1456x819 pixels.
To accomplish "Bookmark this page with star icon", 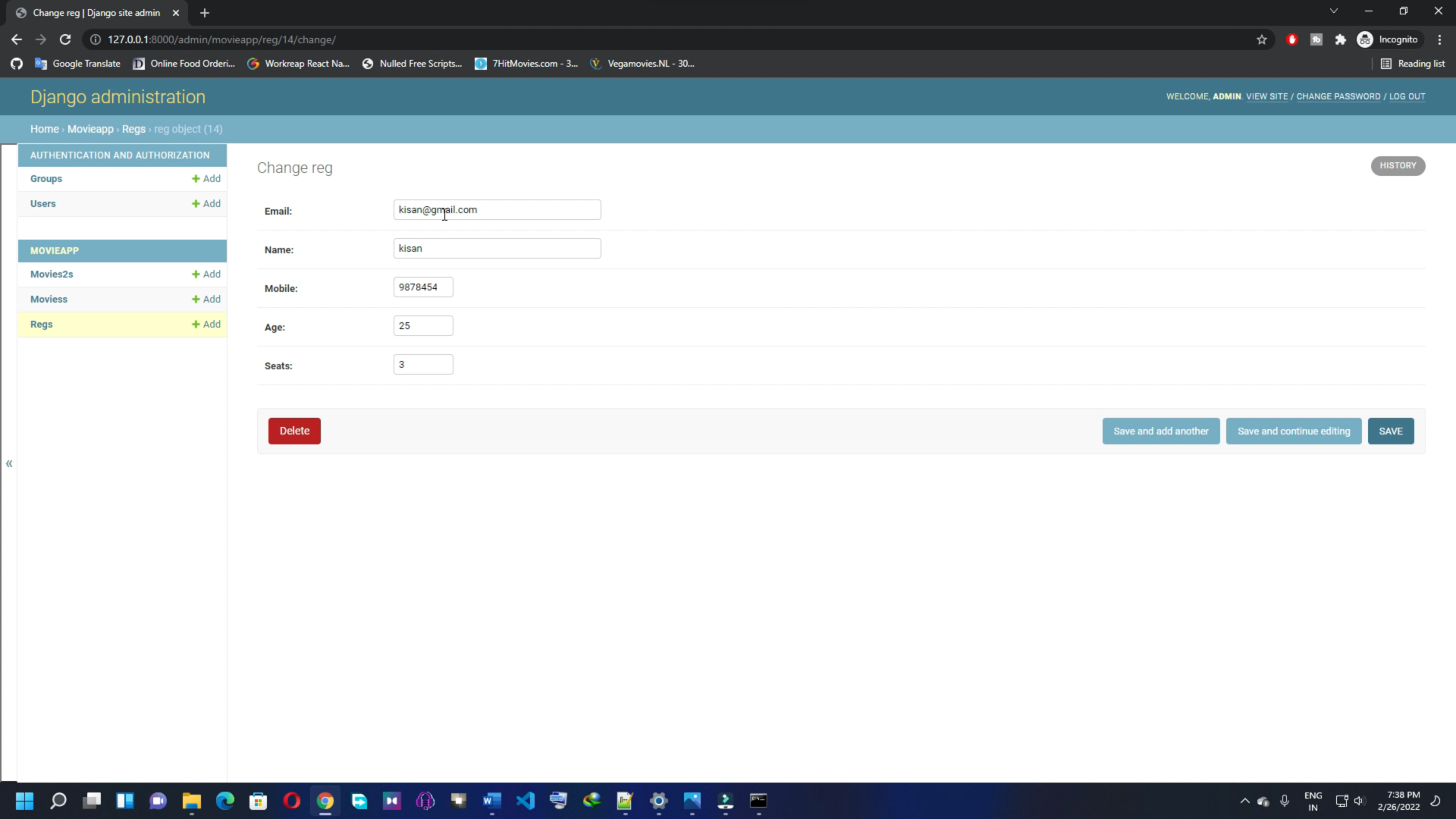I will click(x=1262, y=39).
